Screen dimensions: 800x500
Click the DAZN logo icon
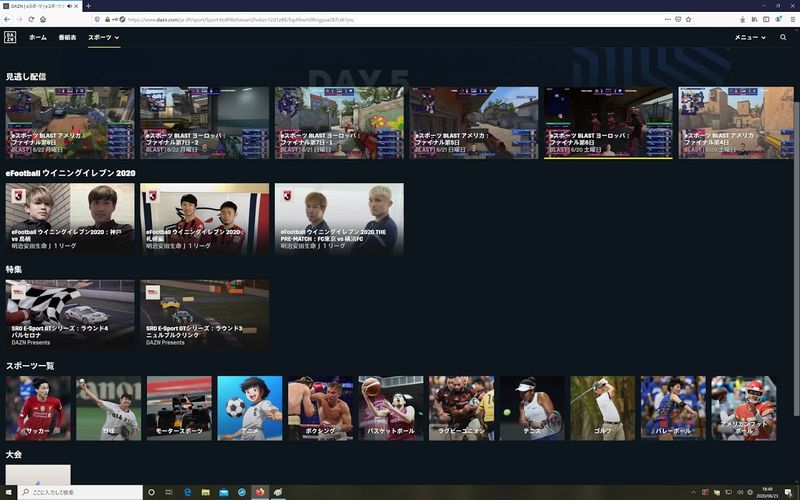click(x=10, y=37)
